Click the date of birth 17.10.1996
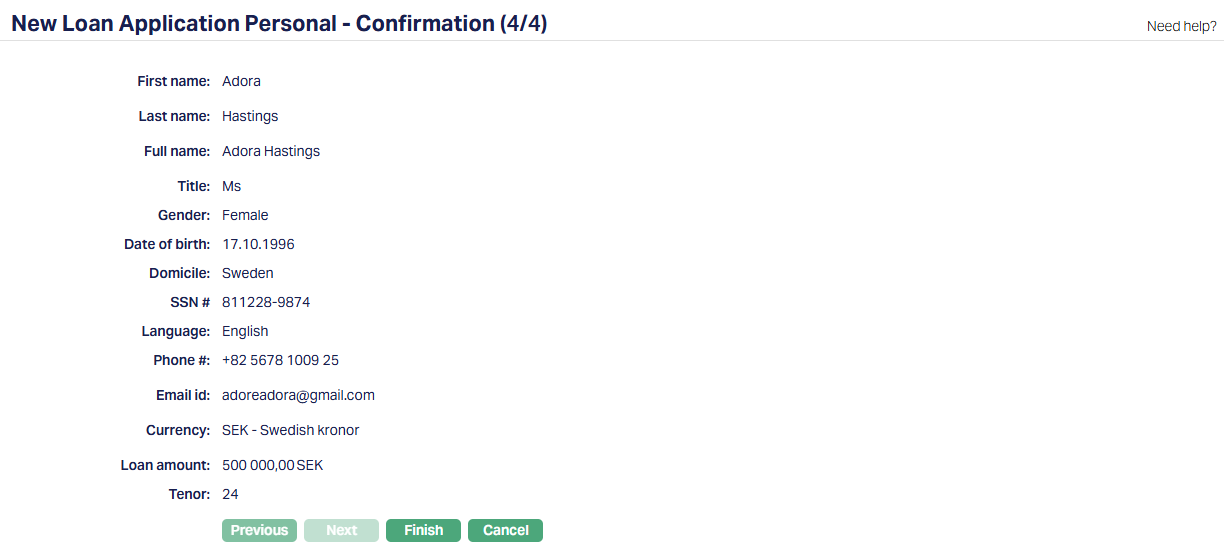Image resolution: width=1224 pixels, height=556 pixels. pyautogui.click(x=258, y=244)
